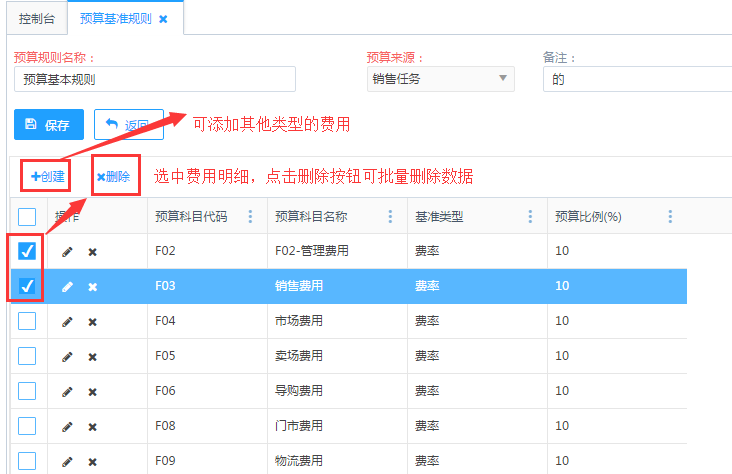Open the 预算科目代码 column menu dots
This screenshot has height=474, width=732.
pos(250,217)
